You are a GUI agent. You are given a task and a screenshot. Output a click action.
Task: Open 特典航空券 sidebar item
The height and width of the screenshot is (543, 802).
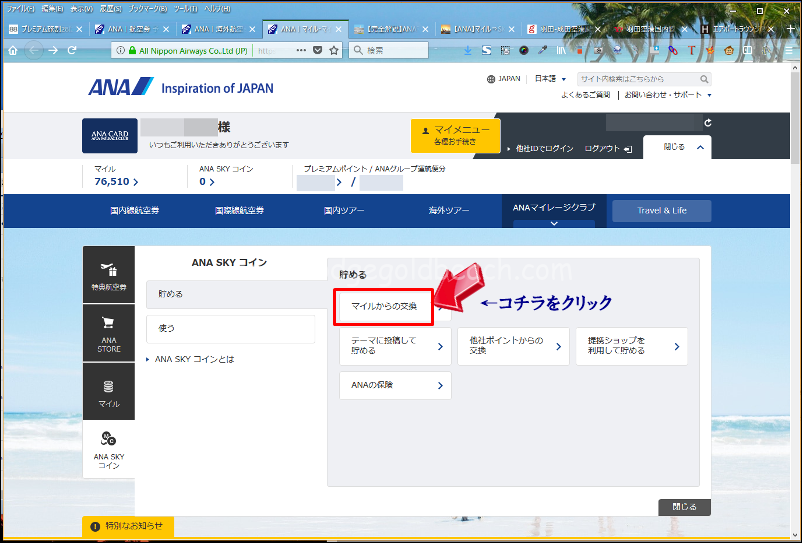click(x=109, y=275)
